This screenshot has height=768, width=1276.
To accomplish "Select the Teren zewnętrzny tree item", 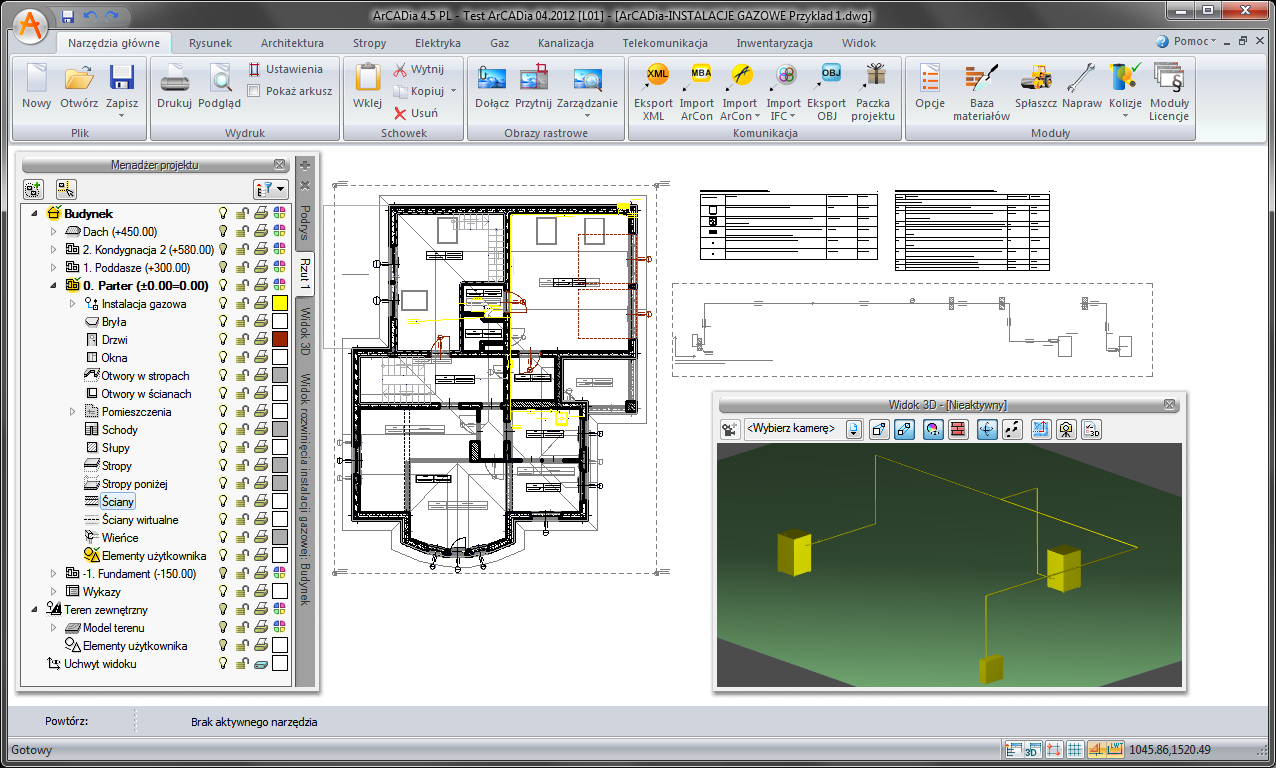I will tap(105, 610).
